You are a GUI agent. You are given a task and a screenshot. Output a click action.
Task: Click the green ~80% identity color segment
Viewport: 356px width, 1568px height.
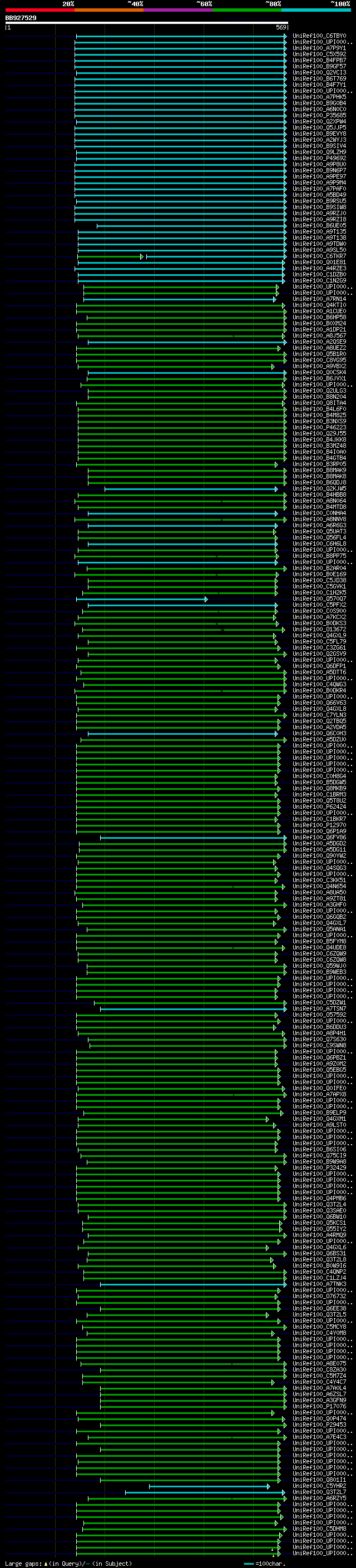(247, 10)
